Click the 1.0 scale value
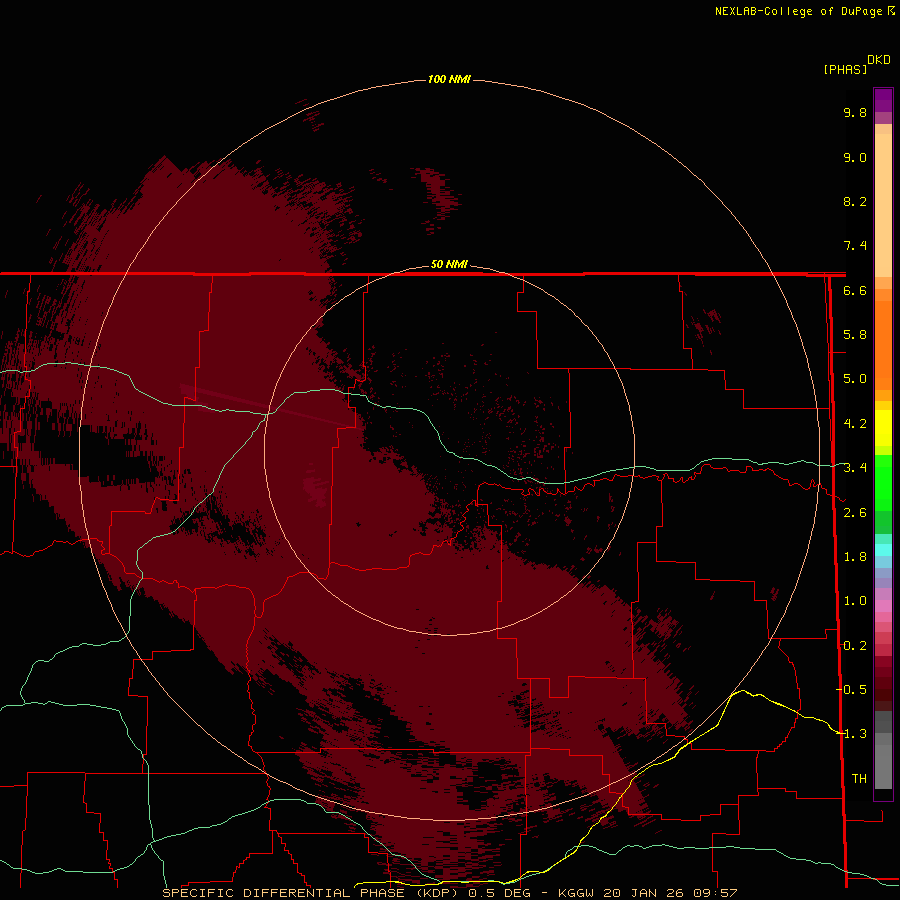This screenshot has width=900, height=900. pyautogui.click(x=855, y=601)
